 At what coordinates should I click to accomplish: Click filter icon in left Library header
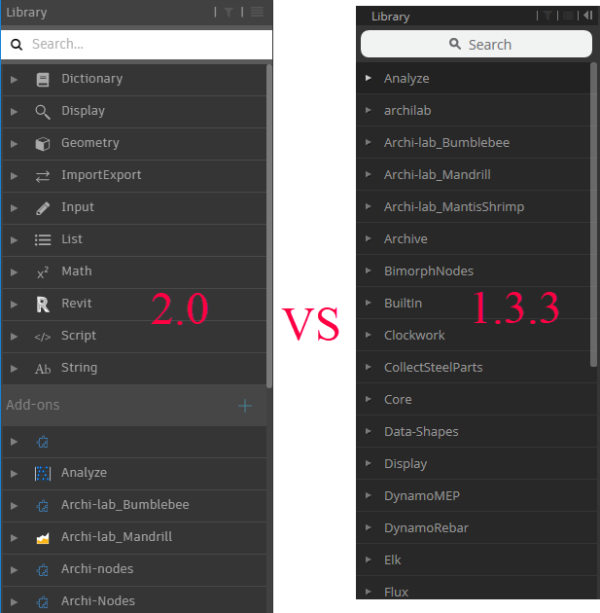click(228, 13)
